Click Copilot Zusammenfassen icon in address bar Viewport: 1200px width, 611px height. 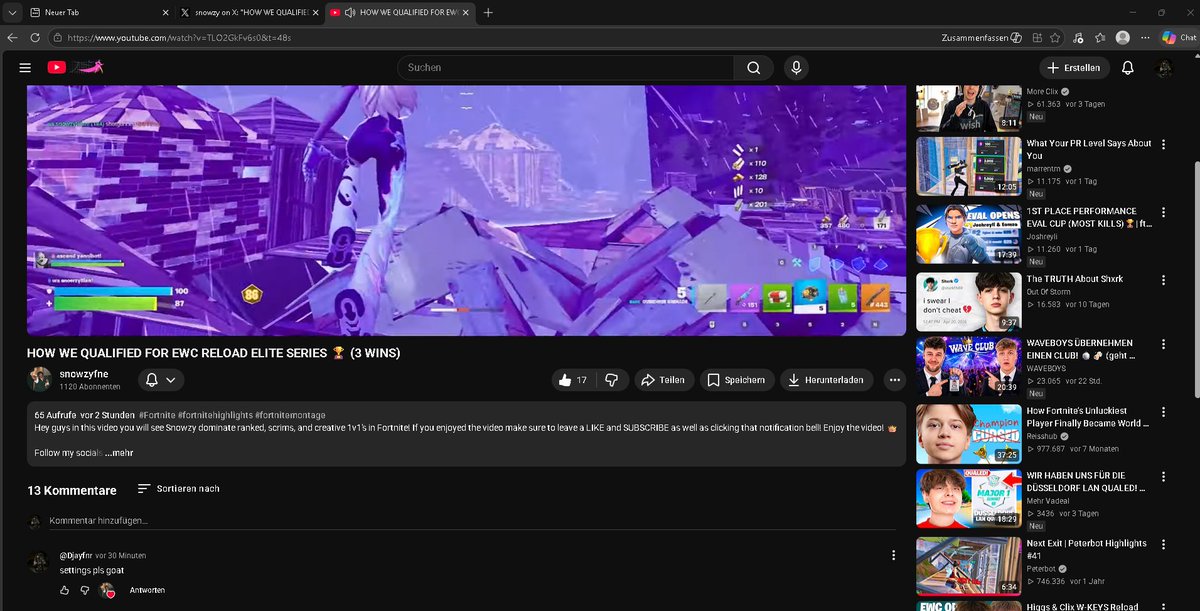[x=1016, y=37]
